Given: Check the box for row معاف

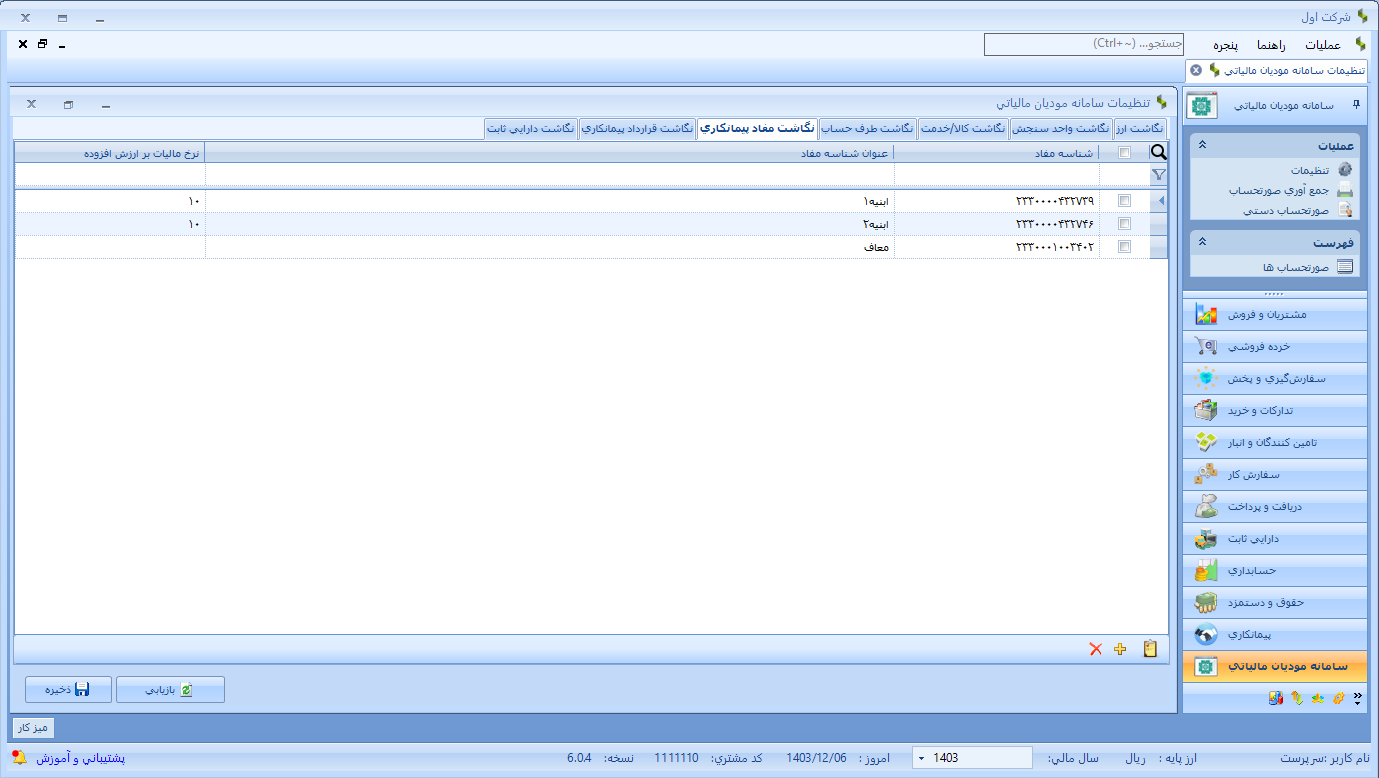Looking at the screenshot, I should point(1125,246).
